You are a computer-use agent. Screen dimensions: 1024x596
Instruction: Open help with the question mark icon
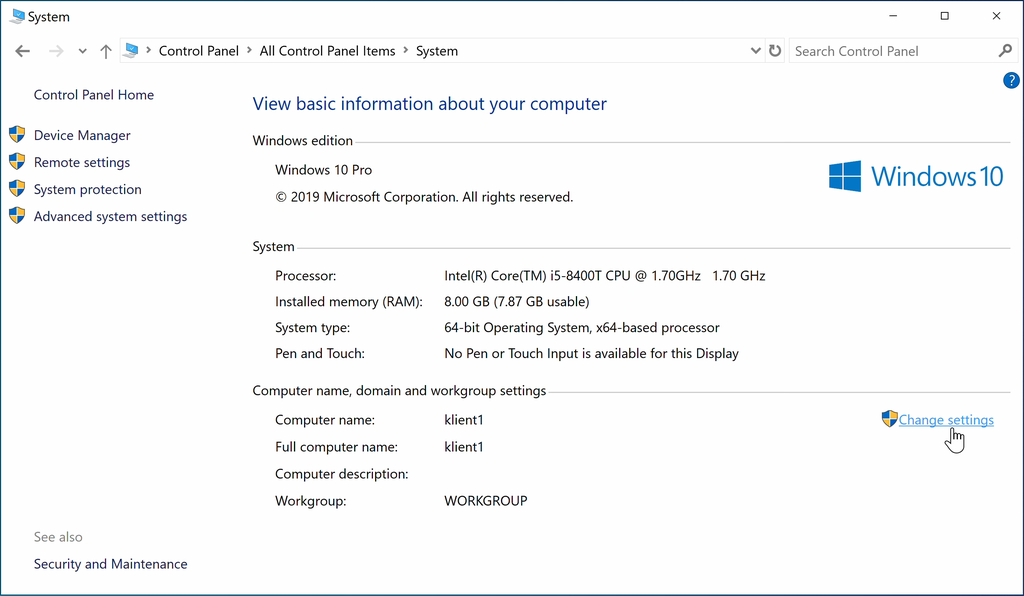pos(1011,80)
